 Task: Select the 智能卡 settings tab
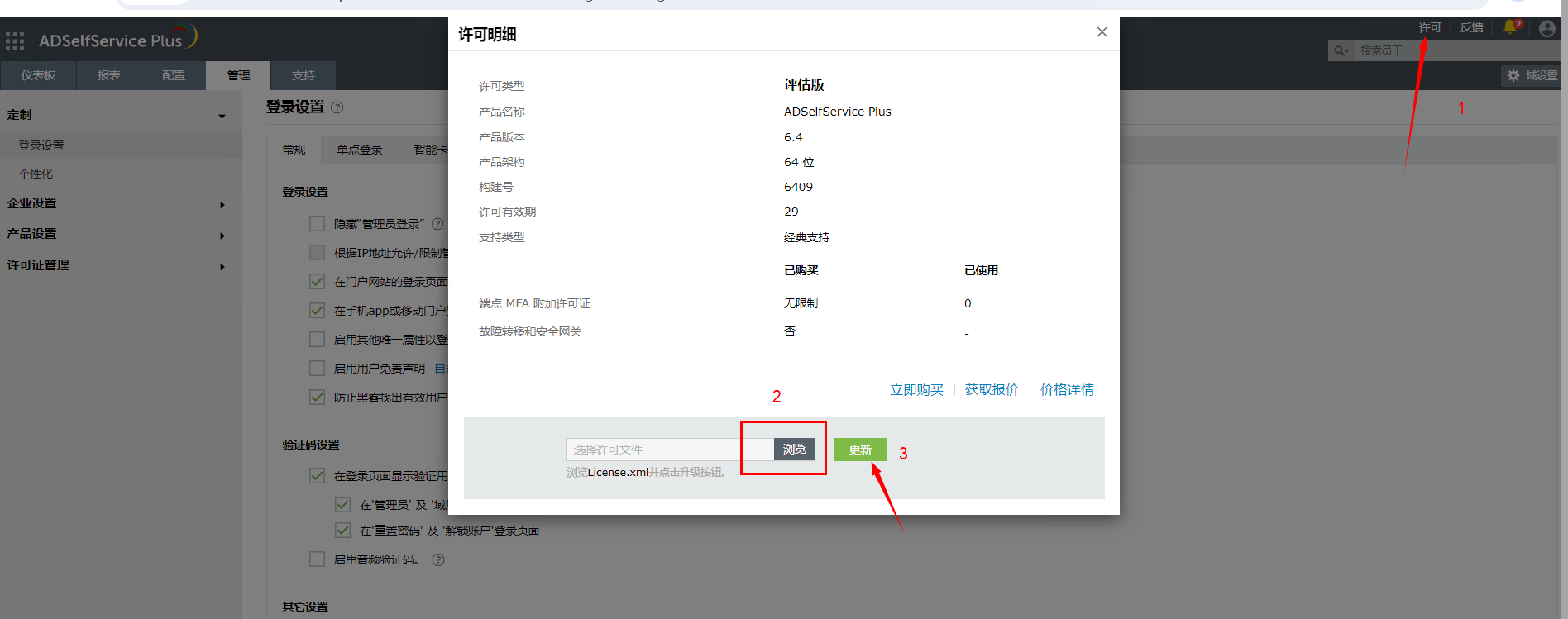[430, 150]
